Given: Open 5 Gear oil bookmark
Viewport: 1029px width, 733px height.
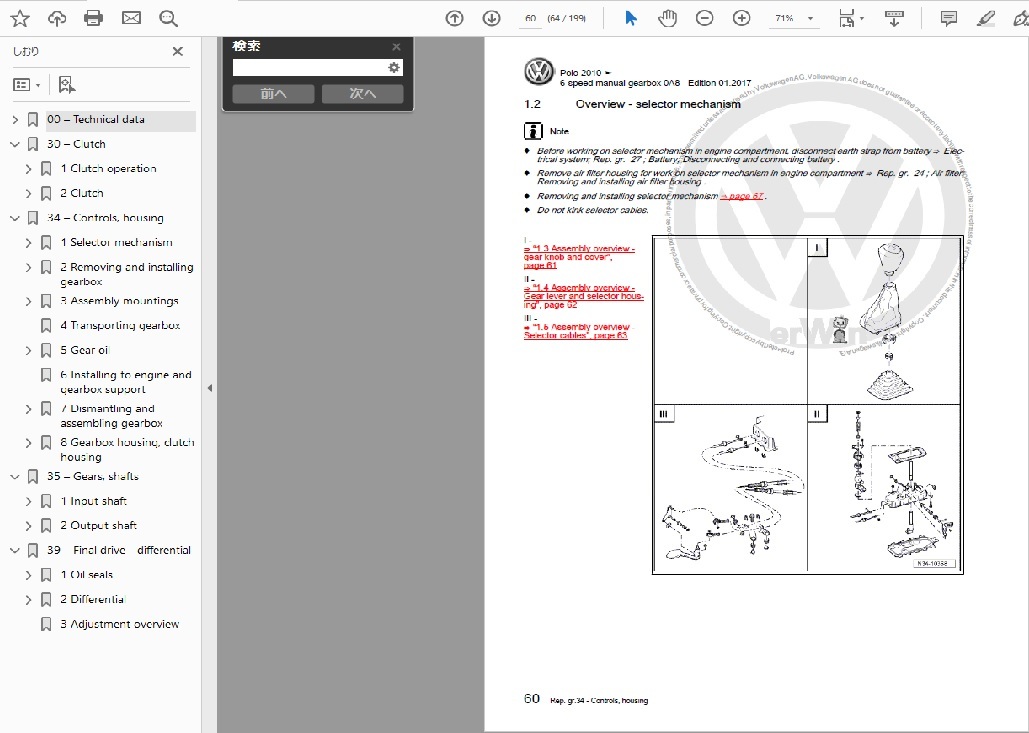Looking at the screenshot, I should tap(85, 350).
